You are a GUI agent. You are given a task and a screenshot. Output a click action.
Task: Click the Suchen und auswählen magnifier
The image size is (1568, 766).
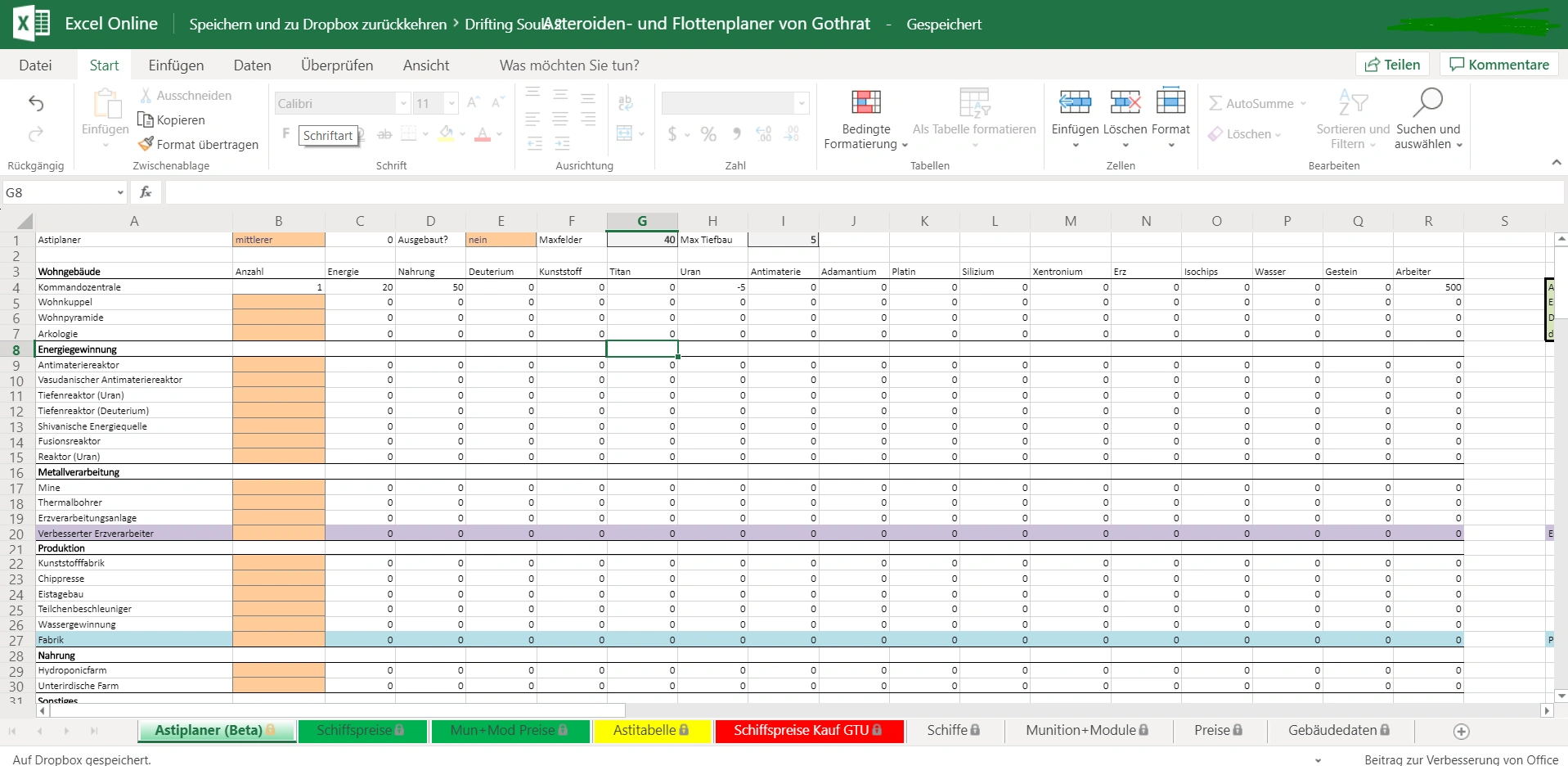[1427, 102]
